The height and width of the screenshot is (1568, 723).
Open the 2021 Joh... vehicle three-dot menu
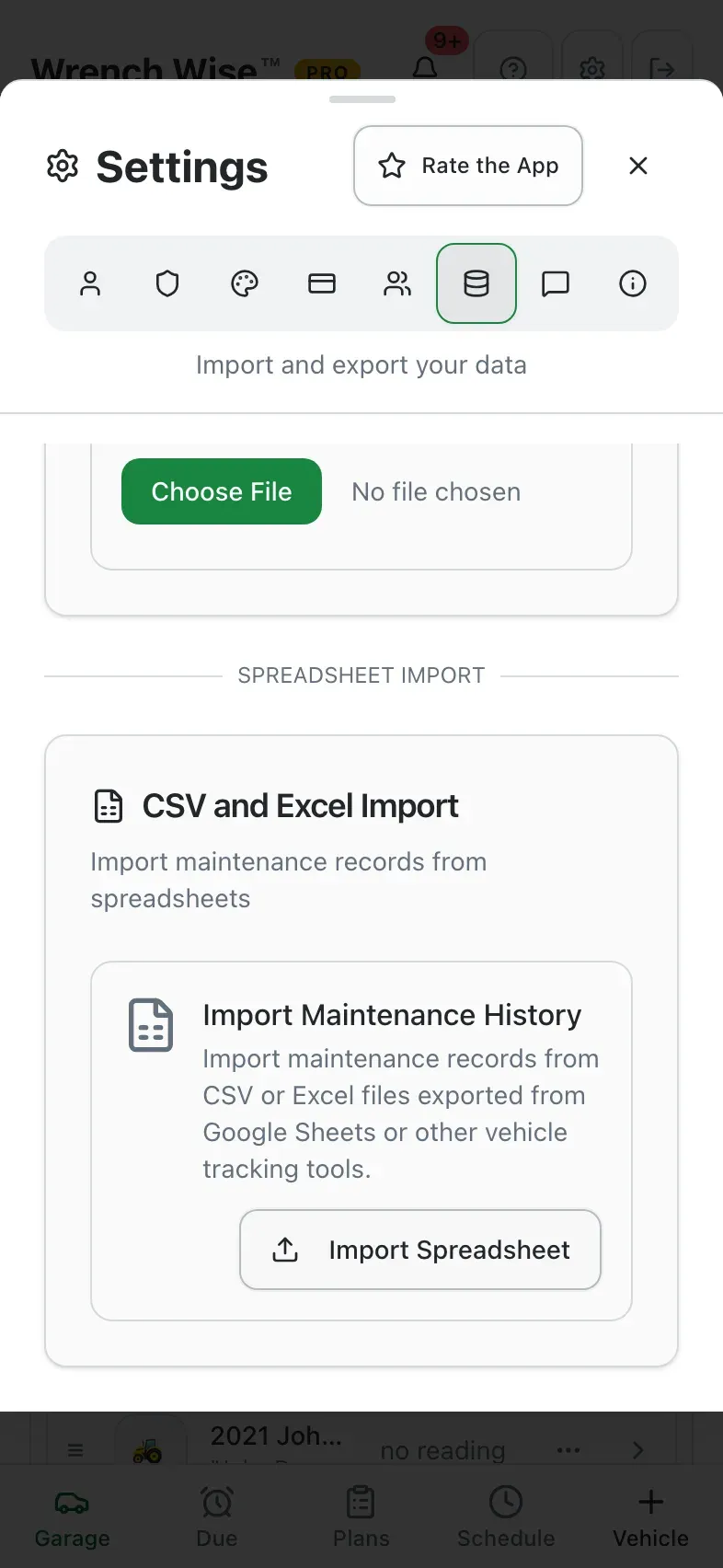(x=568, y=1450)
